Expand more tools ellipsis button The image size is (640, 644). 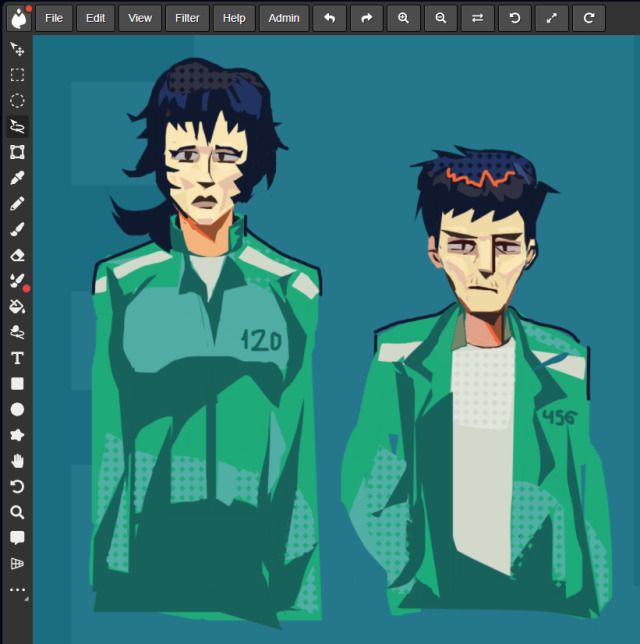pos(17,590)
